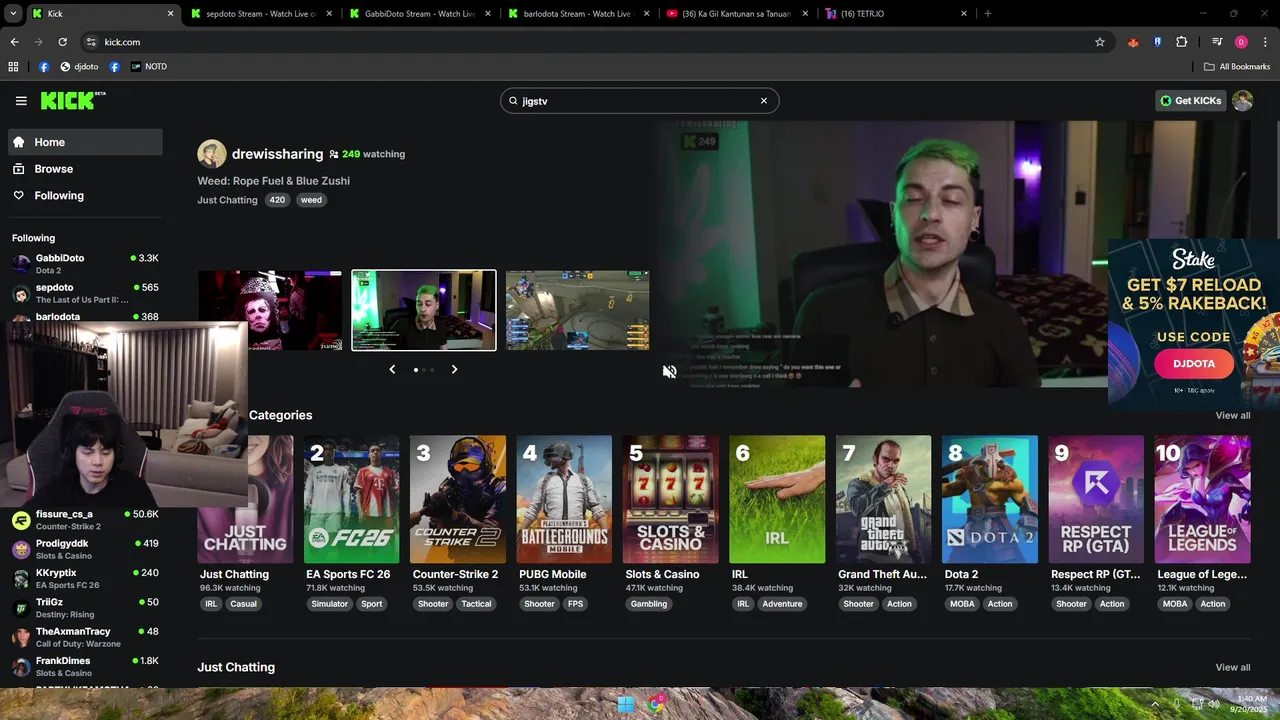Open the League of Legends category card
1280x720 pixels.
click(x=1202, y=499)
